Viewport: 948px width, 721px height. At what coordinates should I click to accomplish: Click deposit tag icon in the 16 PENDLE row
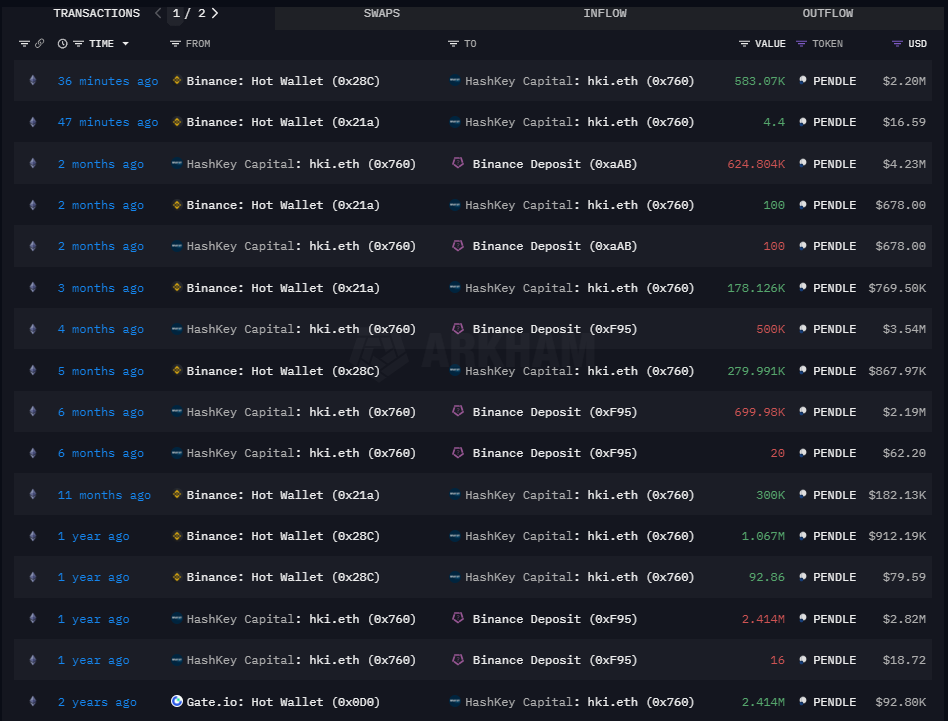pos(458,659)
